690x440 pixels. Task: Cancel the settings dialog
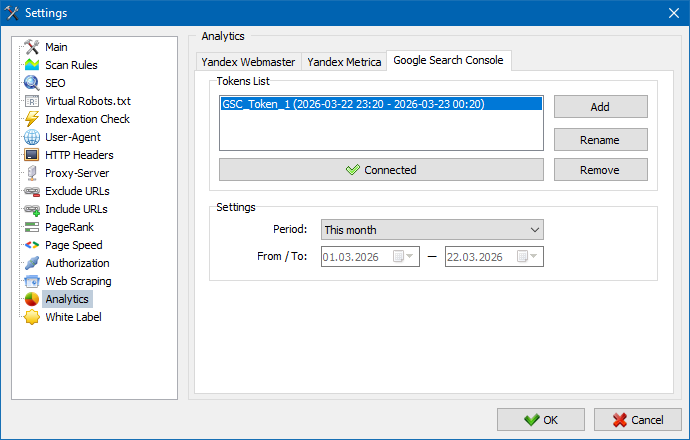click(x=638, y=420)
